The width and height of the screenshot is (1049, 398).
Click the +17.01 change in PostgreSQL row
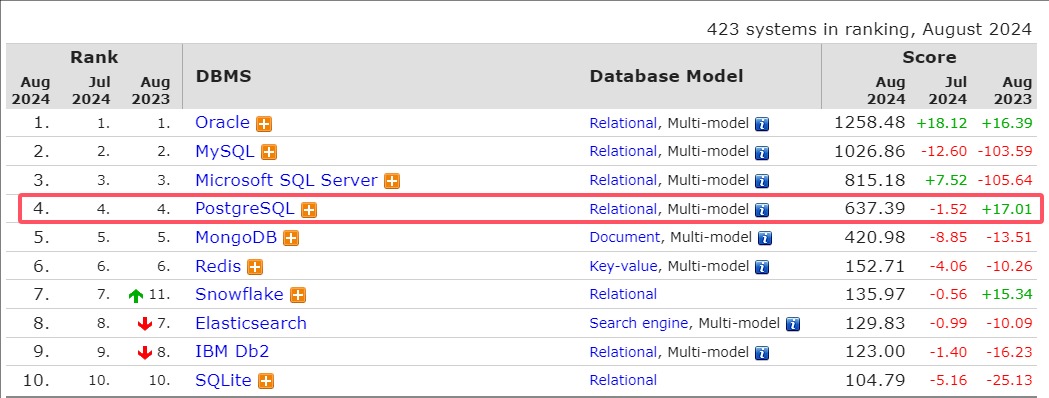(1007, 210)
